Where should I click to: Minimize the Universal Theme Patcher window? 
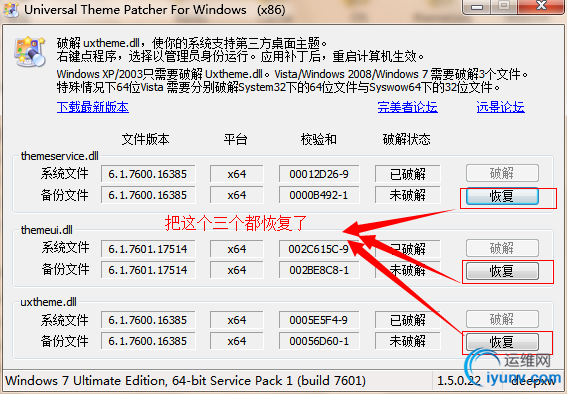point(477,7)
